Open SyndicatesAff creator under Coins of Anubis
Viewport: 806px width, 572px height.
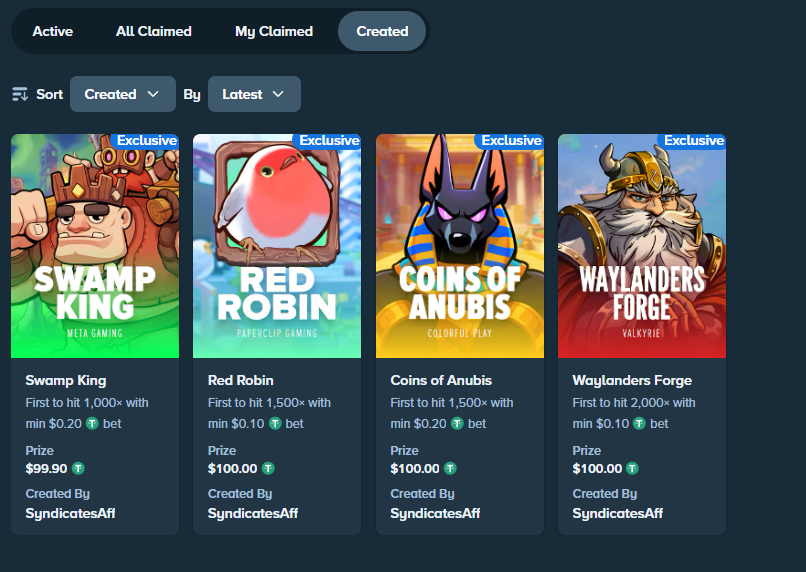pyautogui.click(x=435, y=513)
